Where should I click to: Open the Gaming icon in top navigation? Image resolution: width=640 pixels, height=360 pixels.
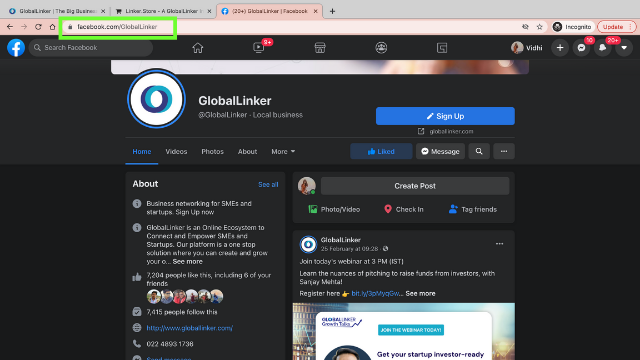442,48
